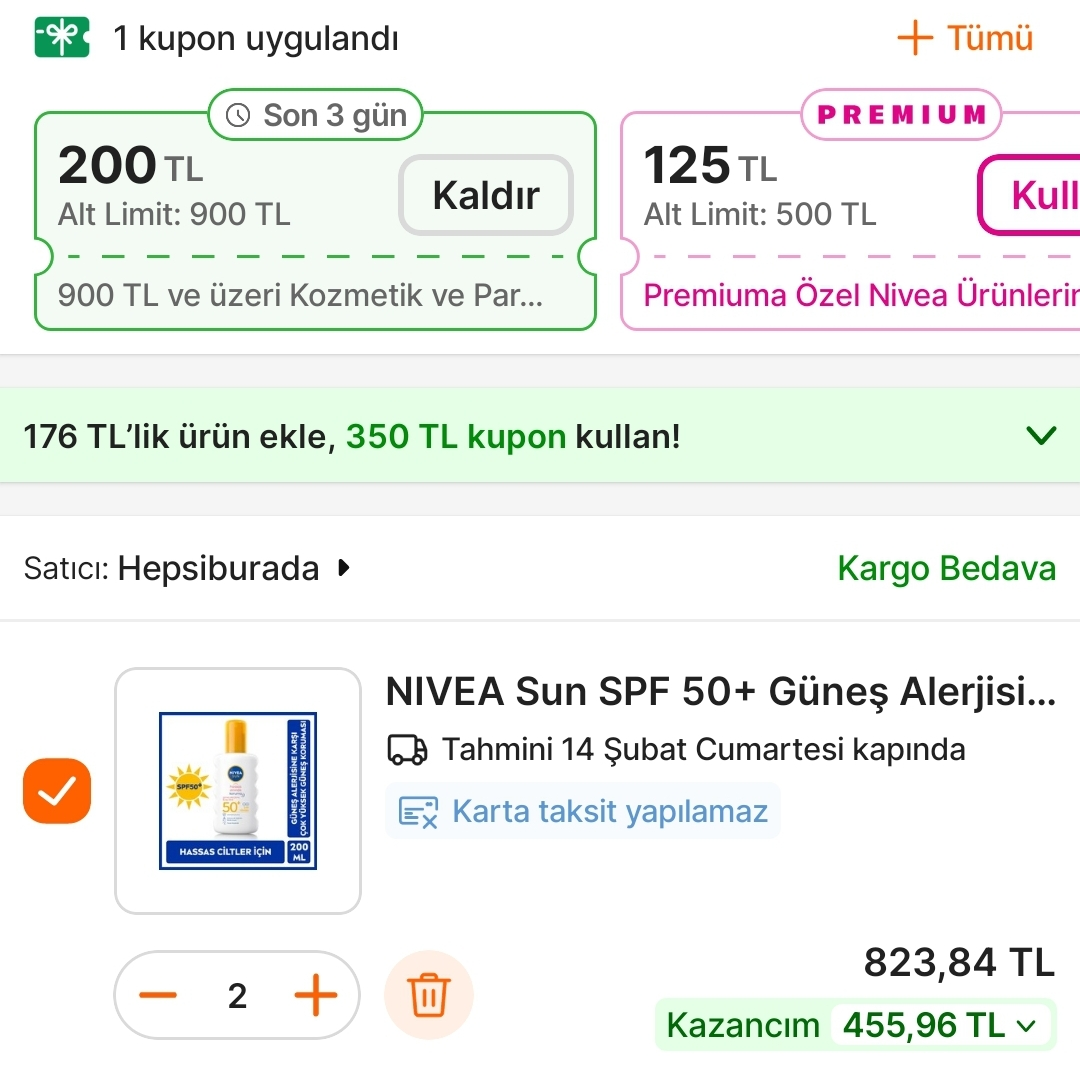Delete the product using the trash icon

(428, 994)
